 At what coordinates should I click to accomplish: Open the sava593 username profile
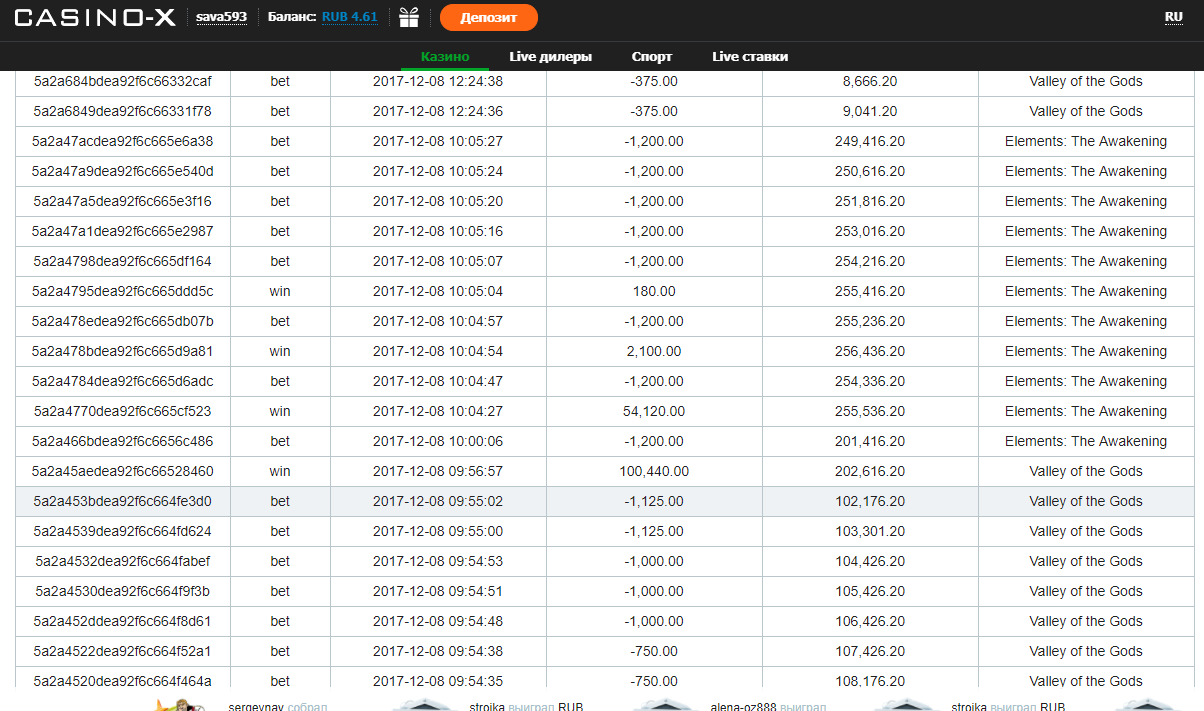pos(221,17)
